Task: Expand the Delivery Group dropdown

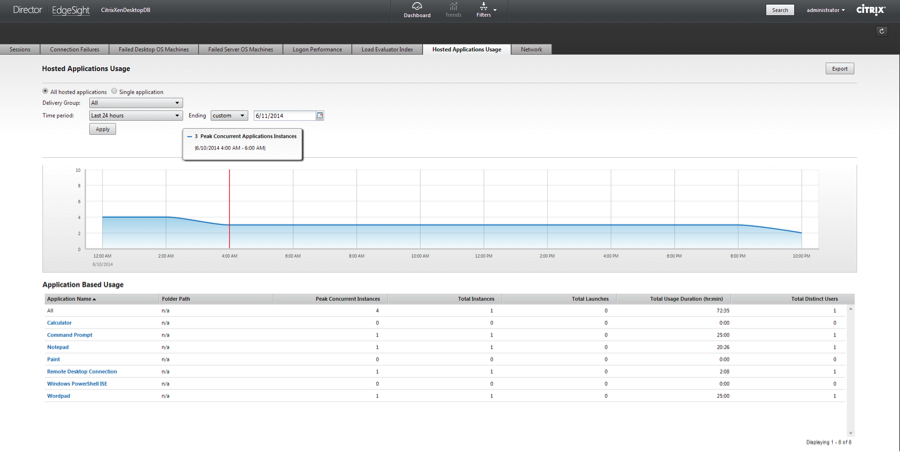Action: click(135, 103)
